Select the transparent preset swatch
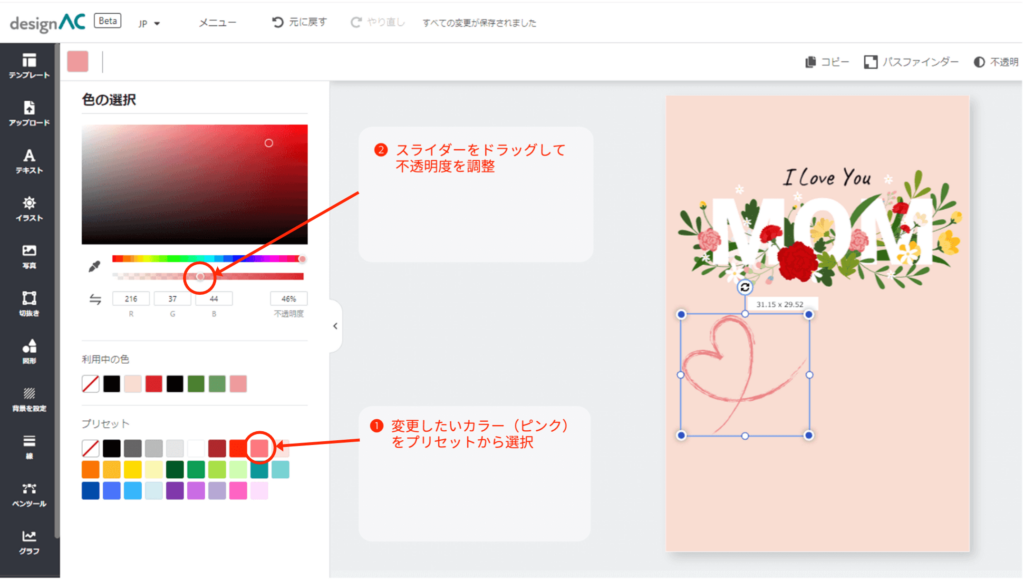1024x580 pixels. click(x=91, y=448)
